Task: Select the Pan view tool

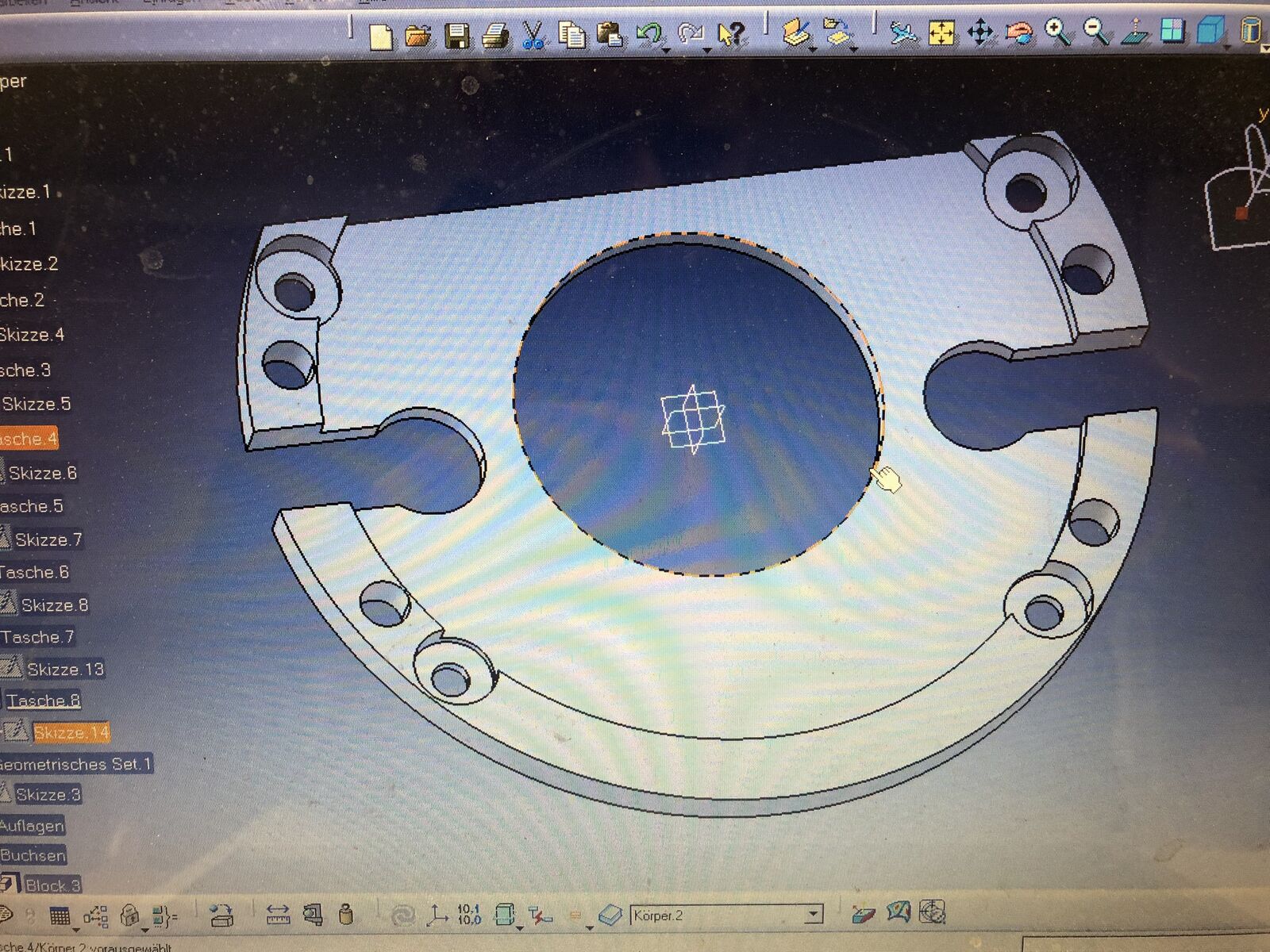Action: click(x=980, y=33)
